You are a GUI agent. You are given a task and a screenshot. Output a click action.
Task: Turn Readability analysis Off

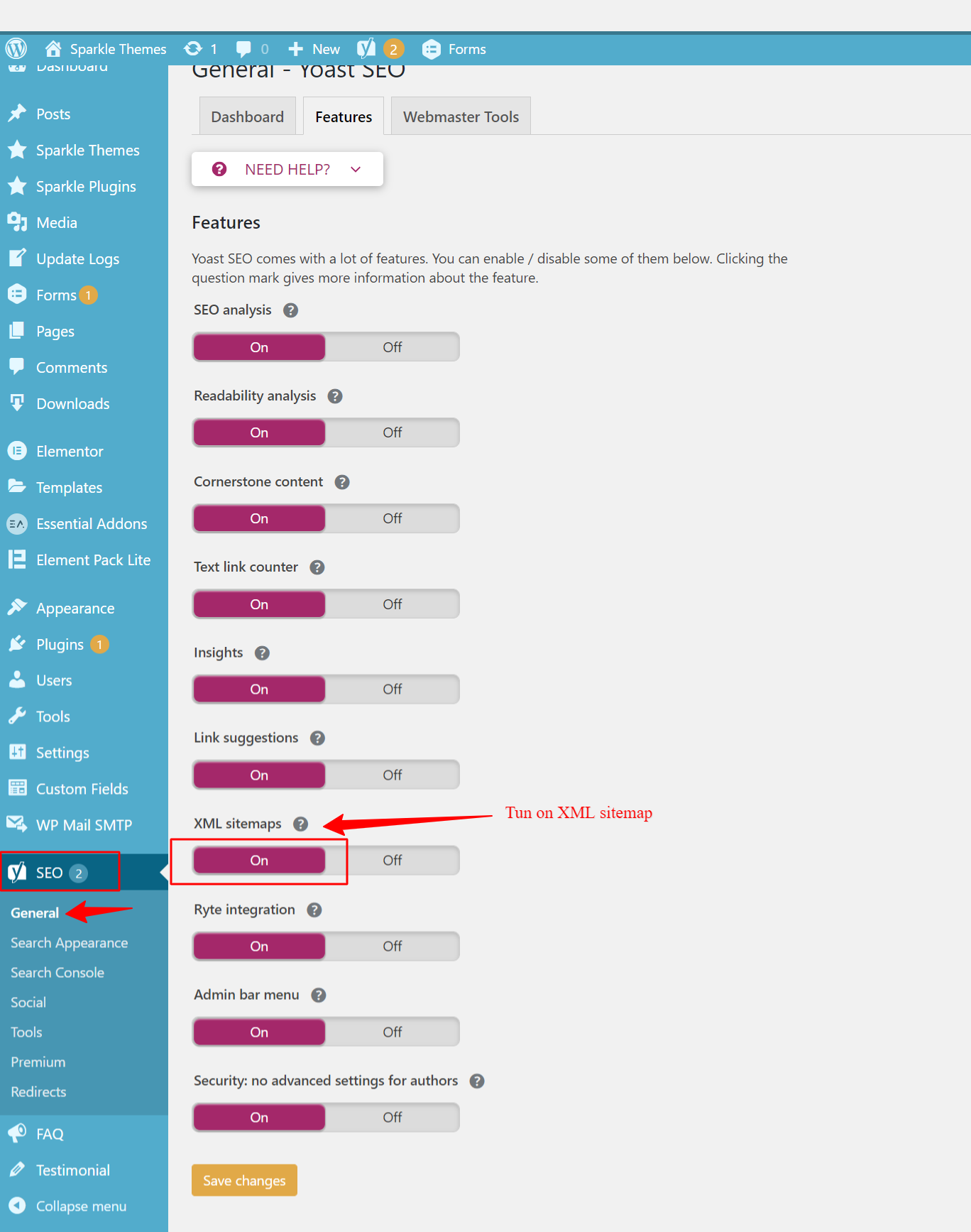click(x=392, y=432)
